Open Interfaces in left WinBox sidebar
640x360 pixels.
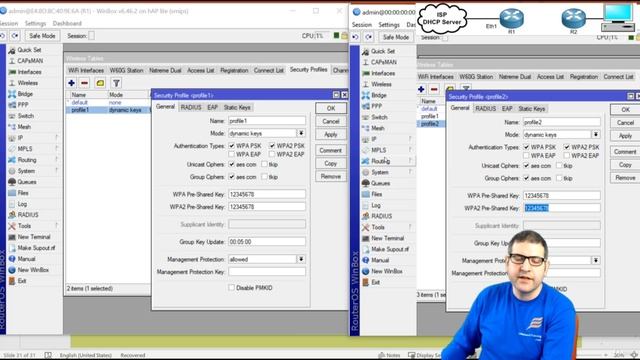29,72
